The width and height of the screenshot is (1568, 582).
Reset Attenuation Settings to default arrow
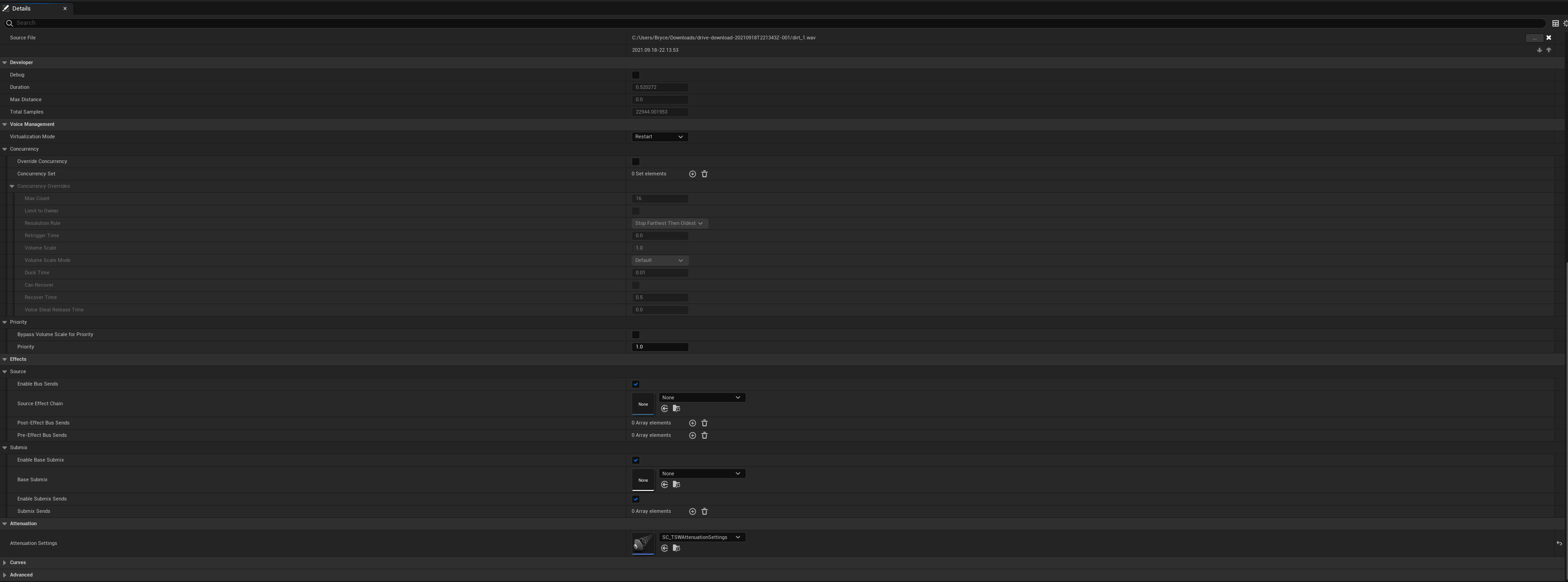click(1559, 544)
